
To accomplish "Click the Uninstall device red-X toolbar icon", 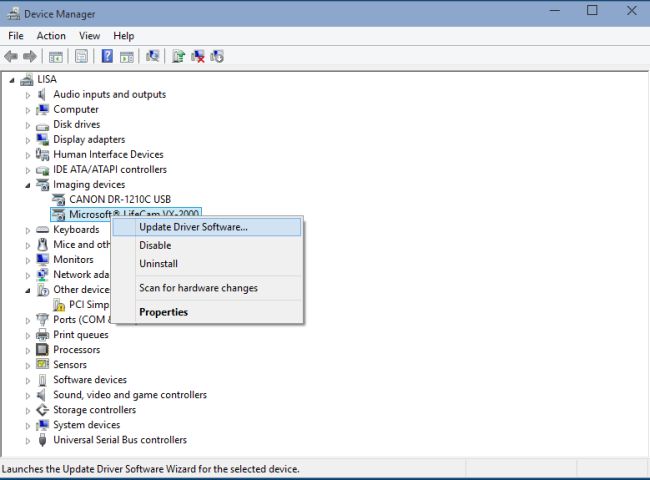I will click(198, 56).
